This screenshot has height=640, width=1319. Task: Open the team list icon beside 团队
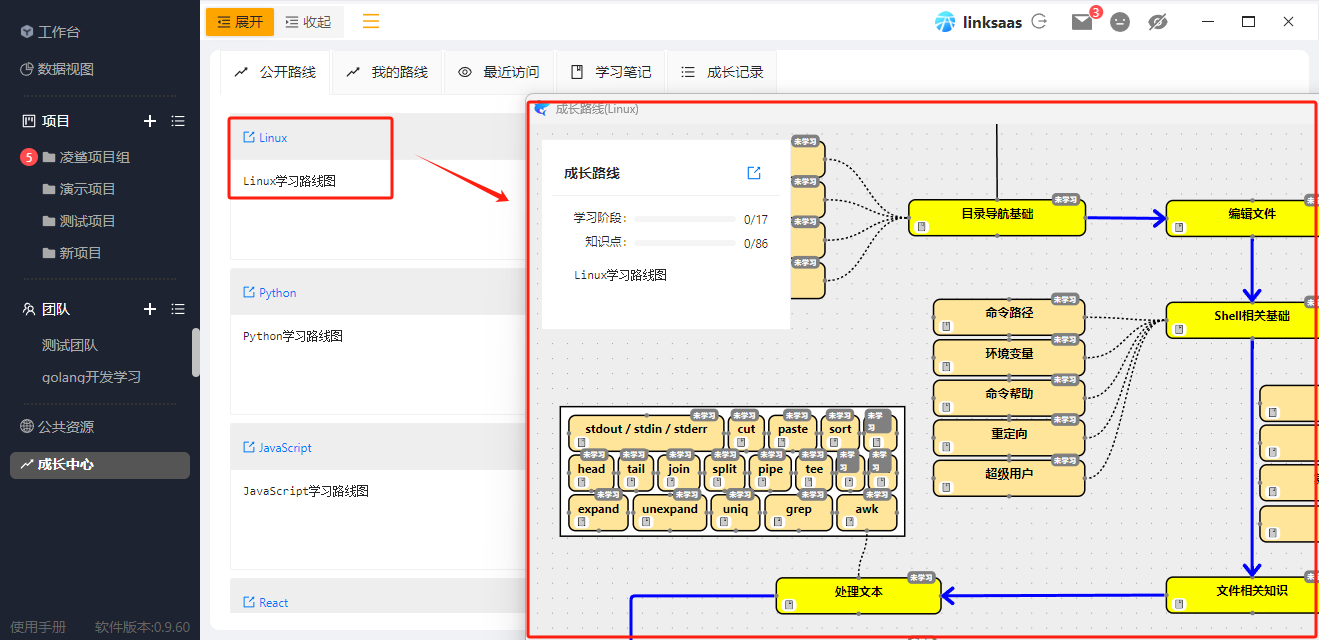click(x=178, y=309)
